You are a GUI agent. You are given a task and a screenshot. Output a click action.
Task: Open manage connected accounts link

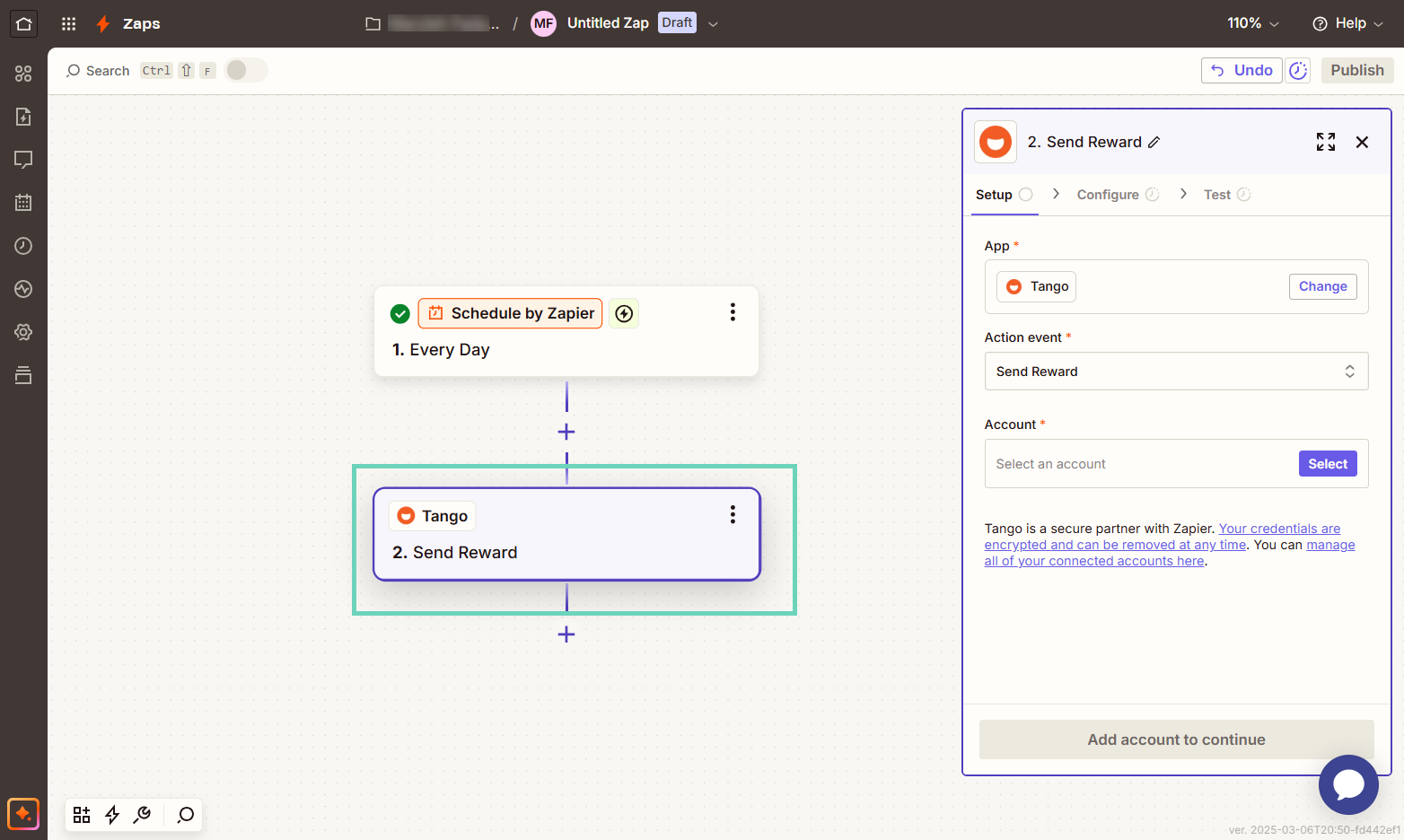tap(1170, 553)
